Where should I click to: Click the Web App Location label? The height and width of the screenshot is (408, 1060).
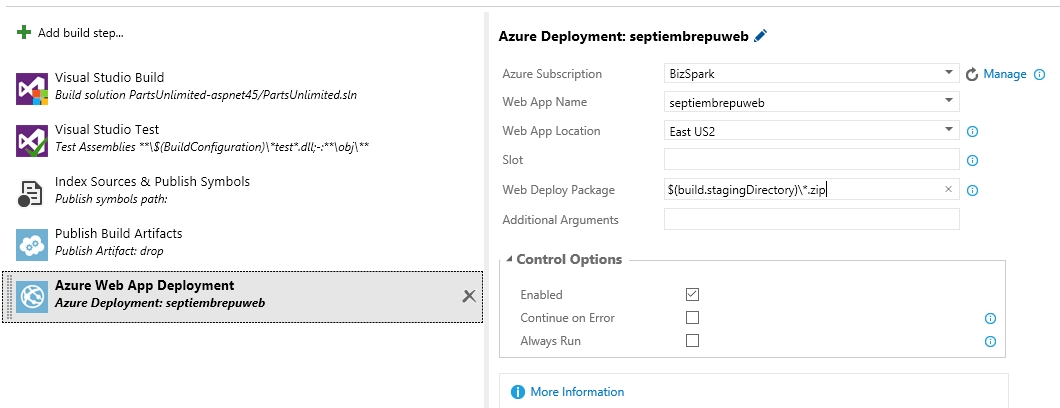tap(551, 131)
